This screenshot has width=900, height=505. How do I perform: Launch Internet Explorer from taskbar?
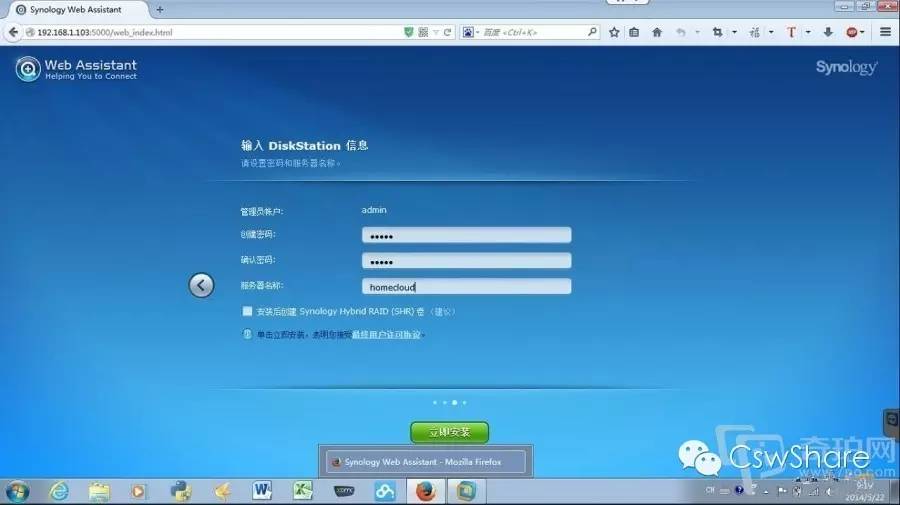(x=59, y=491)
